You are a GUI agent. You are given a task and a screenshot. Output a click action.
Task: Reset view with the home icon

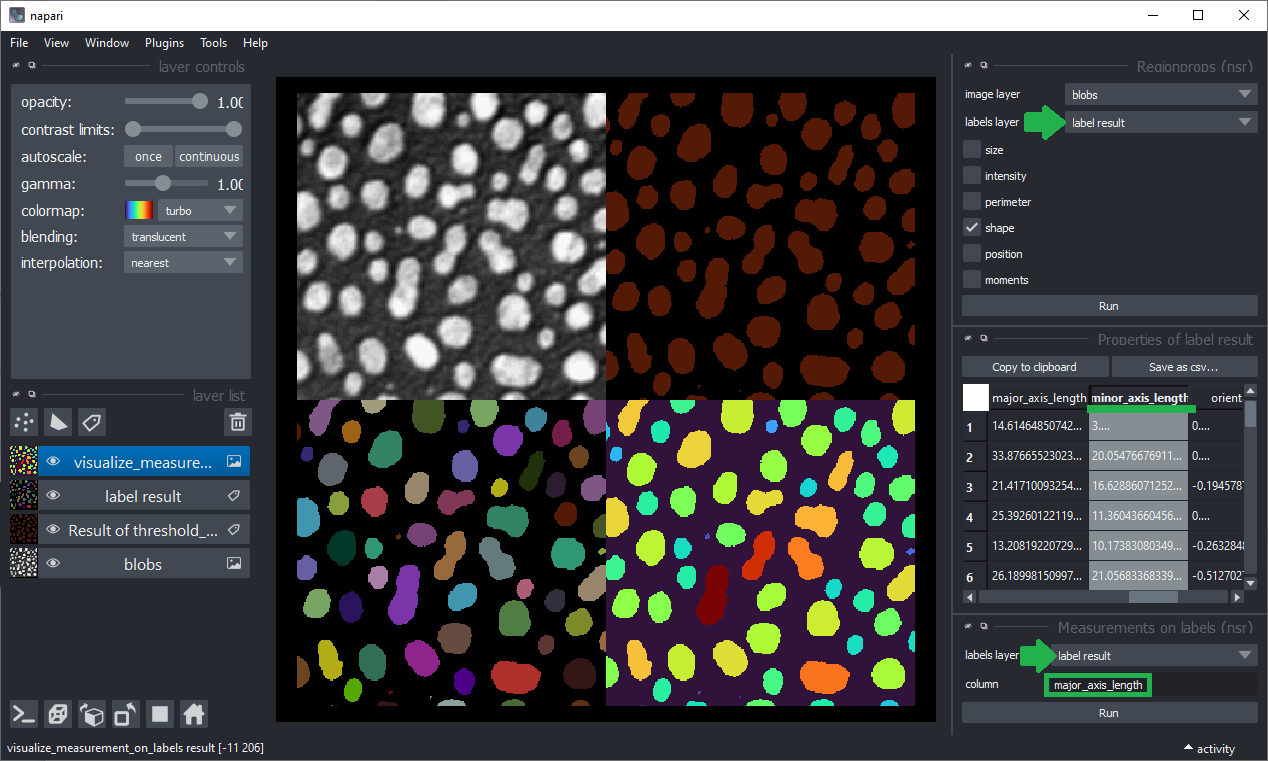click(x=194, y=714)
